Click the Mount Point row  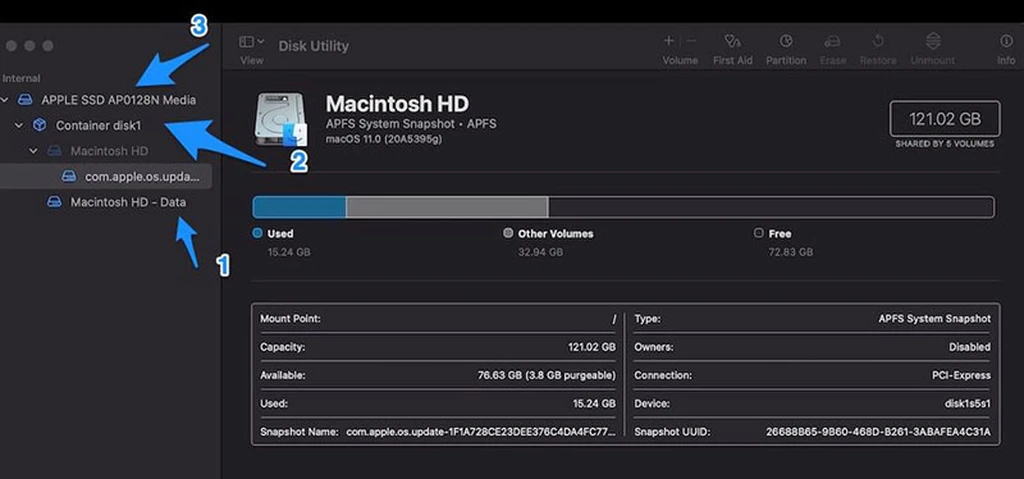coord(438,319)
